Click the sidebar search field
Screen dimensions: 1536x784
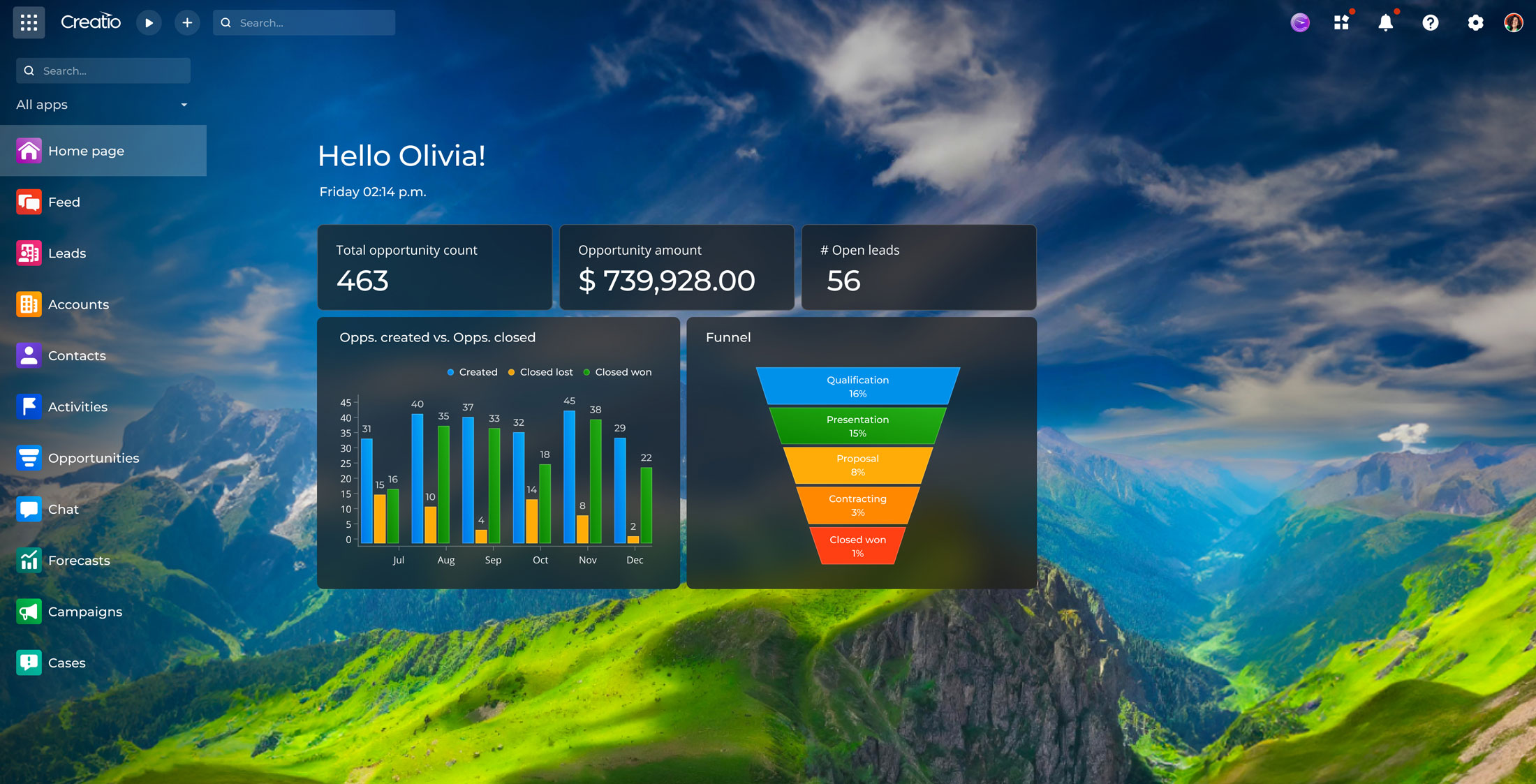coord(103,70)
